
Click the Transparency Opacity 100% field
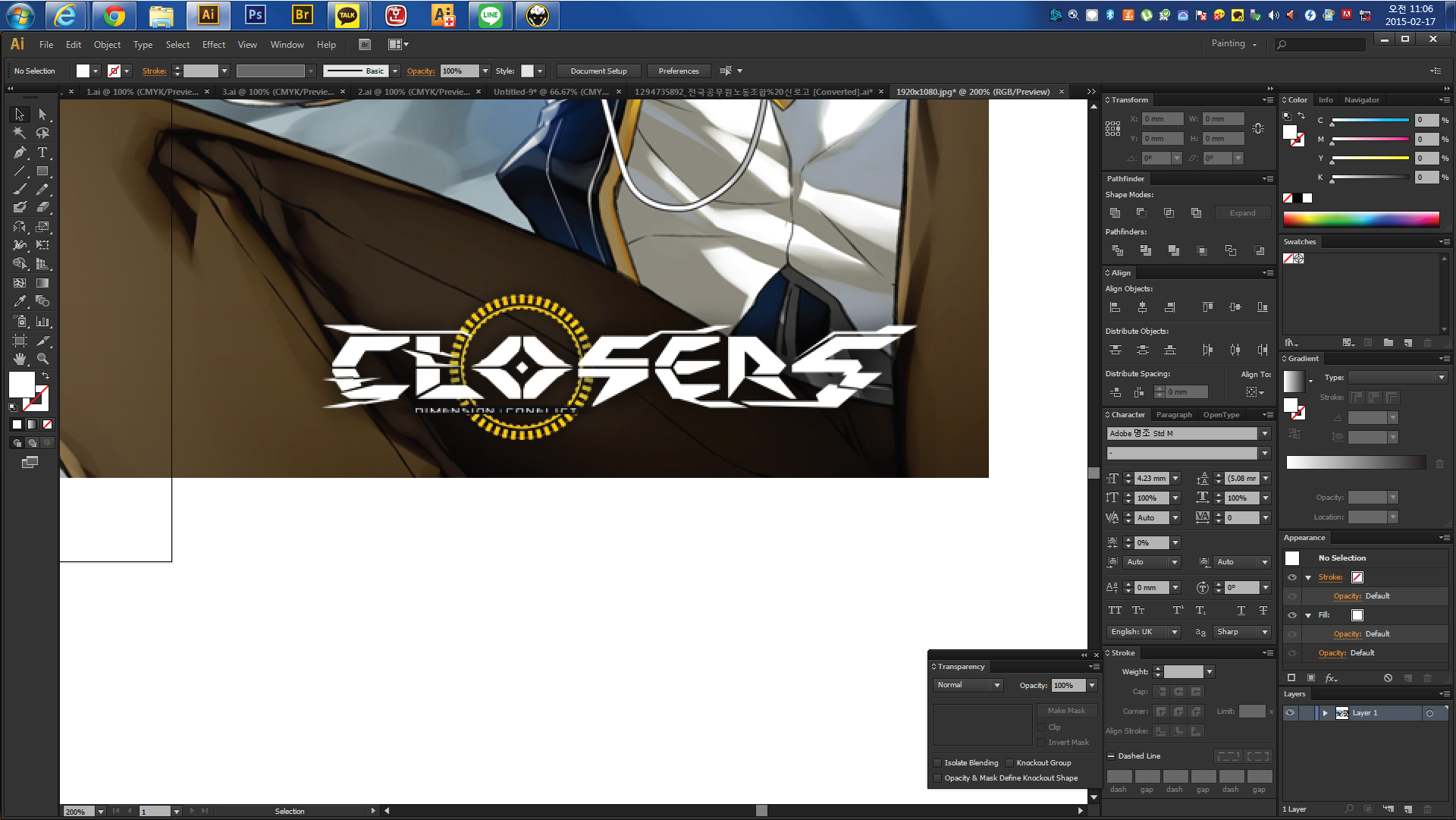pyautogui.click(x=1069, y=685)
